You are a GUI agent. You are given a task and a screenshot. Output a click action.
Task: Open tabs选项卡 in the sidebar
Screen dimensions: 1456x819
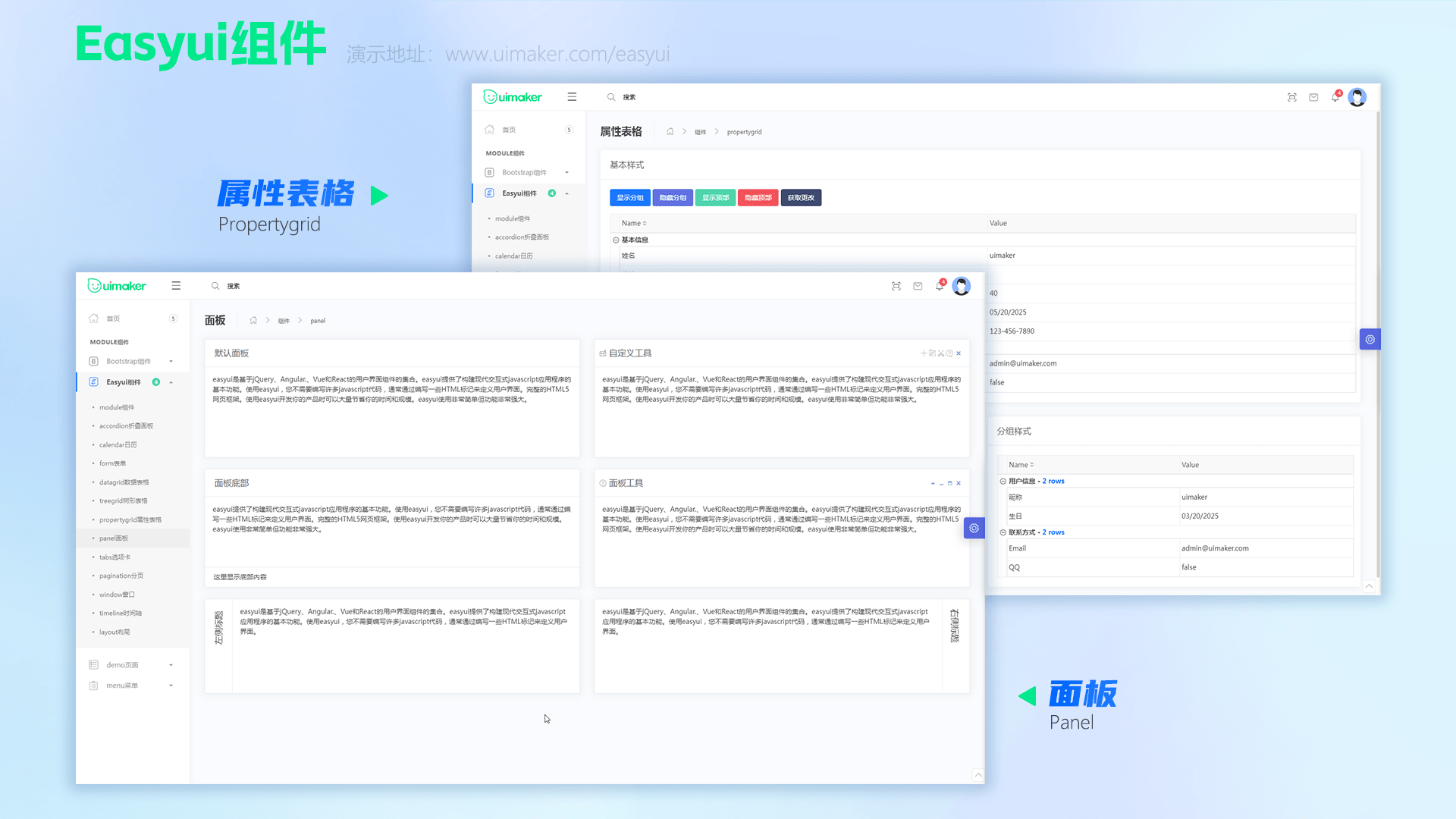(115, 557)
